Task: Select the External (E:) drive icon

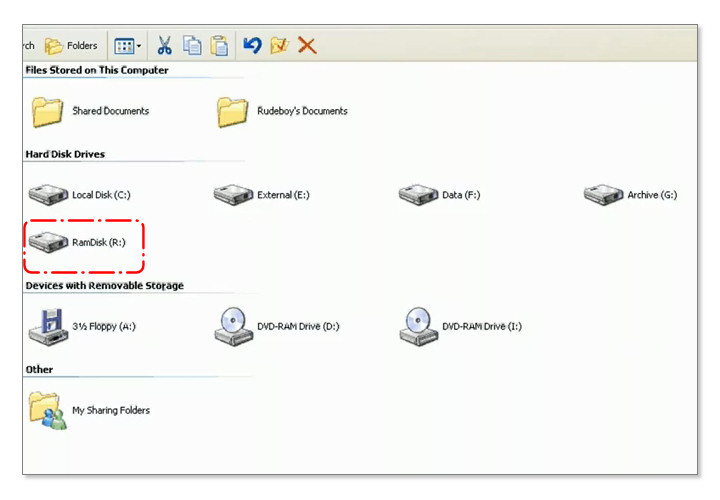Action: 233,195
